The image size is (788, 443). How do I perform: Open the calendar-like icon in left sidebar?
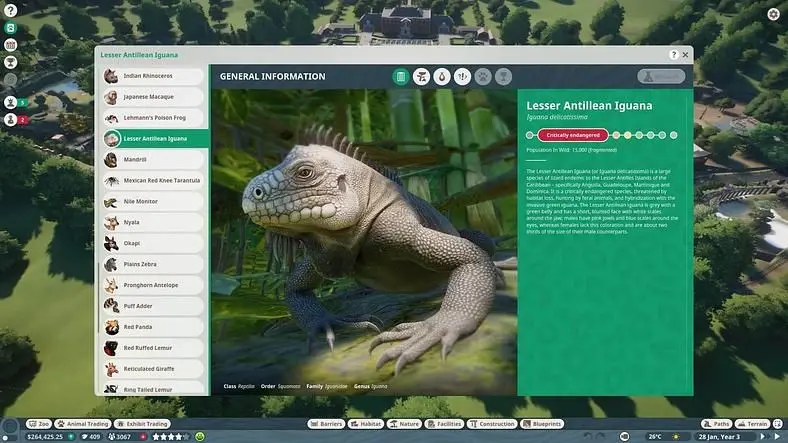point(11,45)
